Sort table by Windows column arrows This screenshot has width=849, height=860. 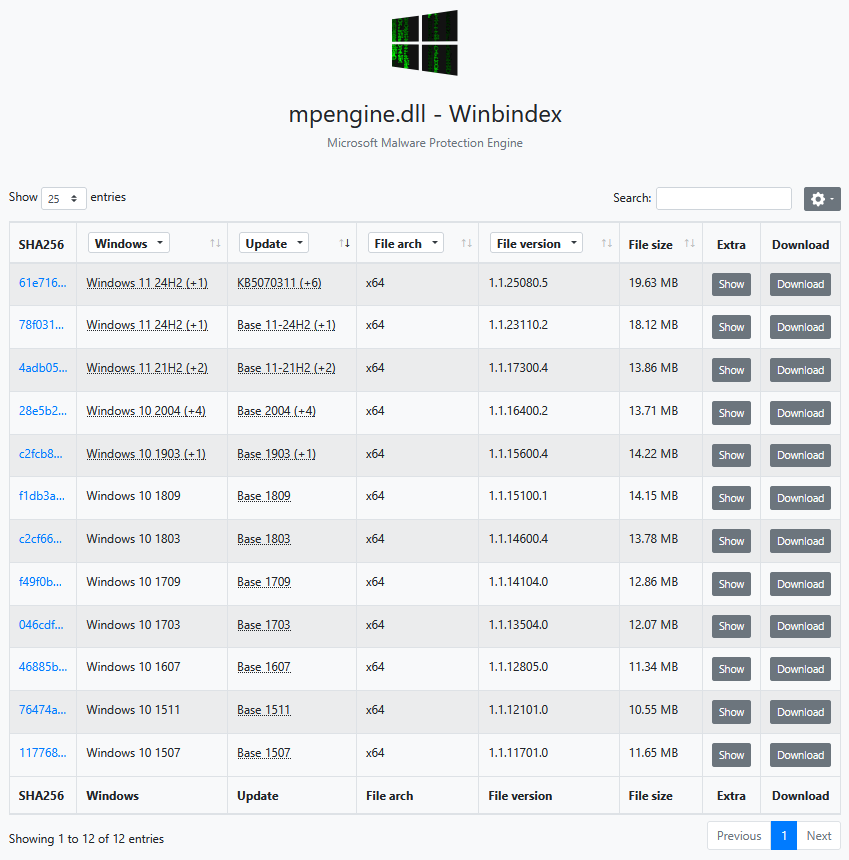click(x=215, y=243)
